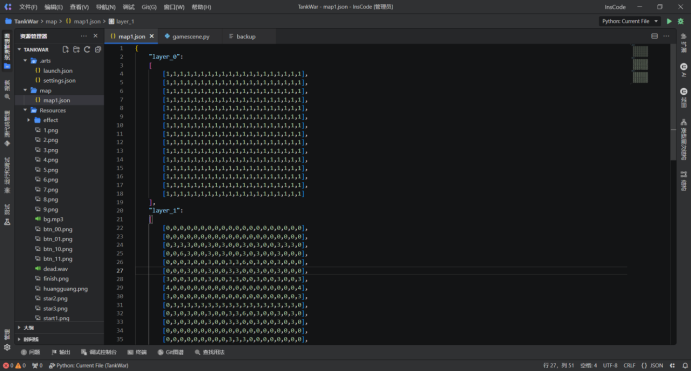Click the new folder icon beside TANKWAR

(76, 49)
